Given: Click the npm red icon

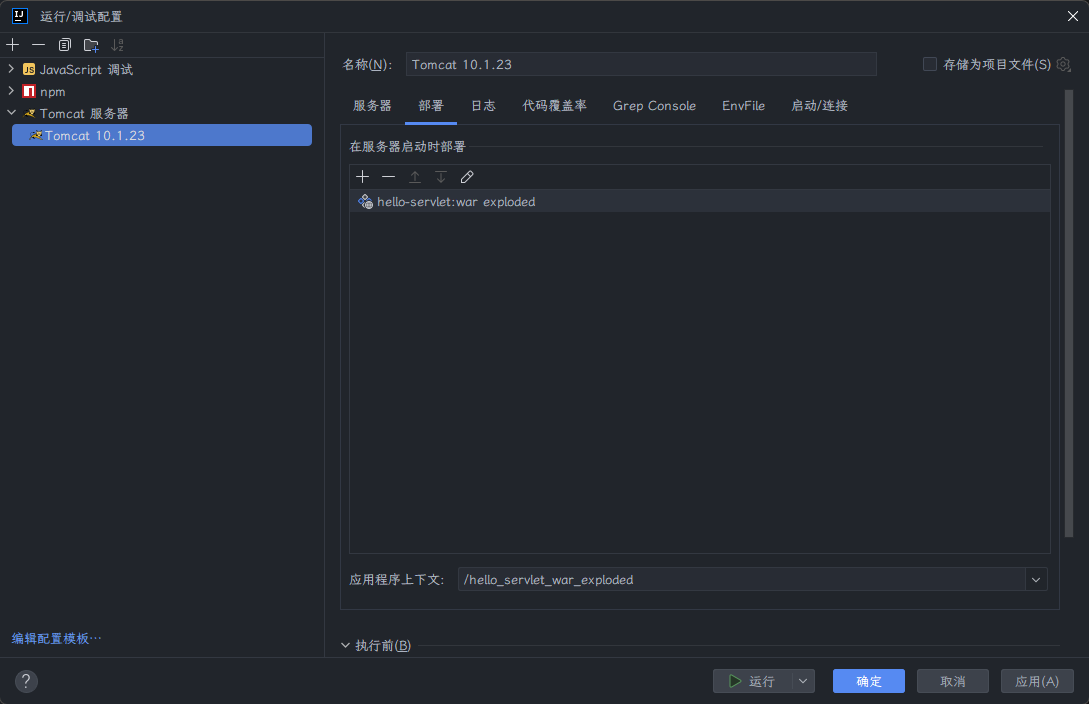Looking at the screenshot, I should pyautogui.click(x=28, y=92).
